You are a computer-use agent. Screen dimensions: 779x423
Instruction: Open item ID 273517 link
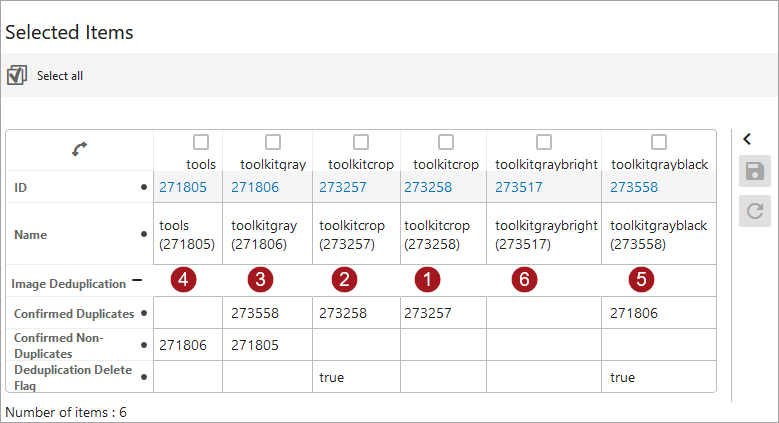(x=519, y=187)
